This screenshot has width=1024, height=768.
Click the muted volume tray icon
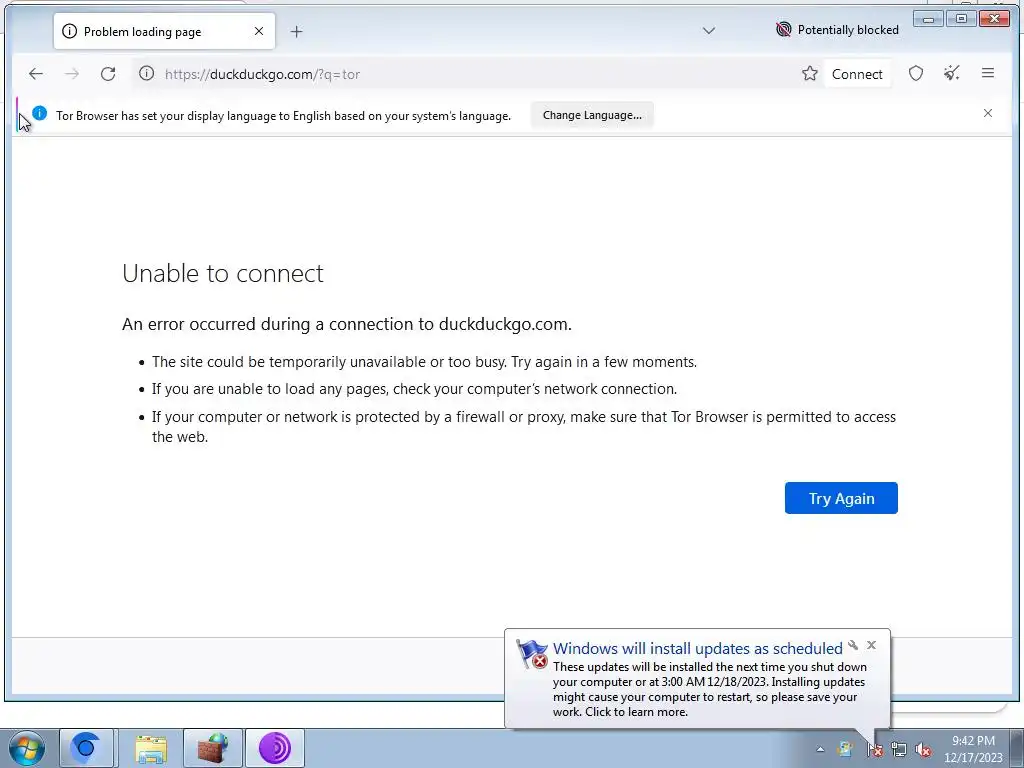923,749
